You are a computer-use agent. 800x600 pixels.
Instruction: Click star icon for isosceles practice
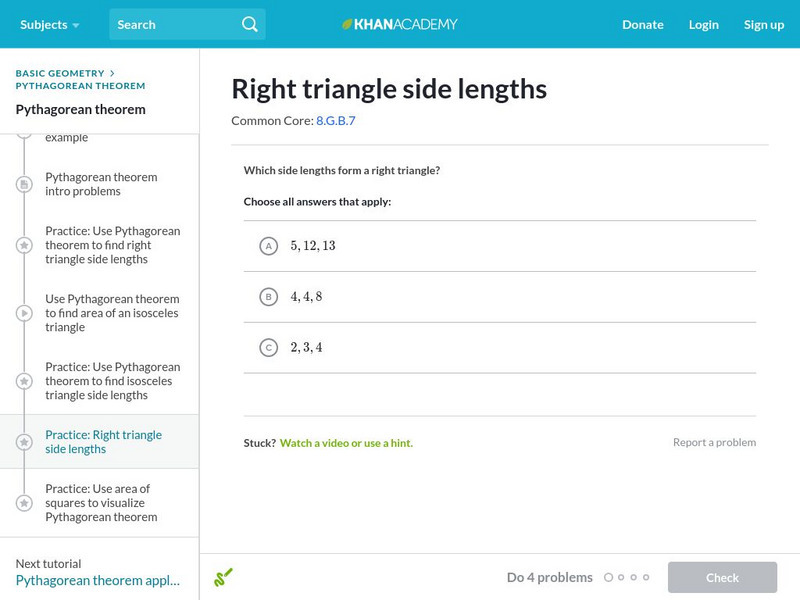(24, 381)
